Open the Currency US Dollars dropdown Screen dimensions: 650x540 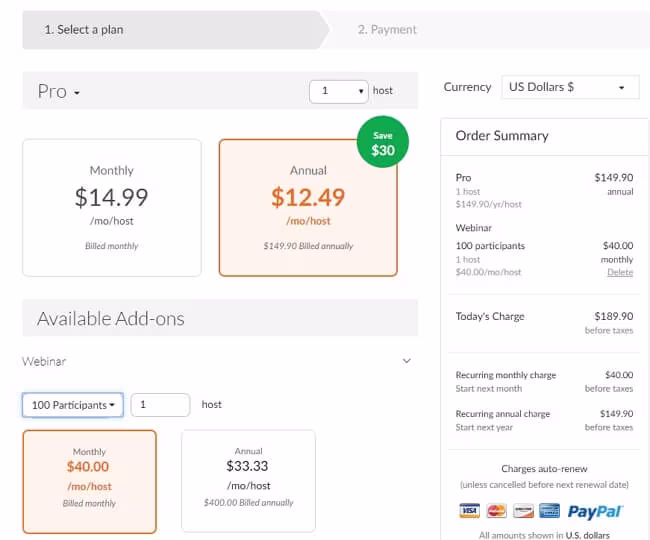point(569,88)
